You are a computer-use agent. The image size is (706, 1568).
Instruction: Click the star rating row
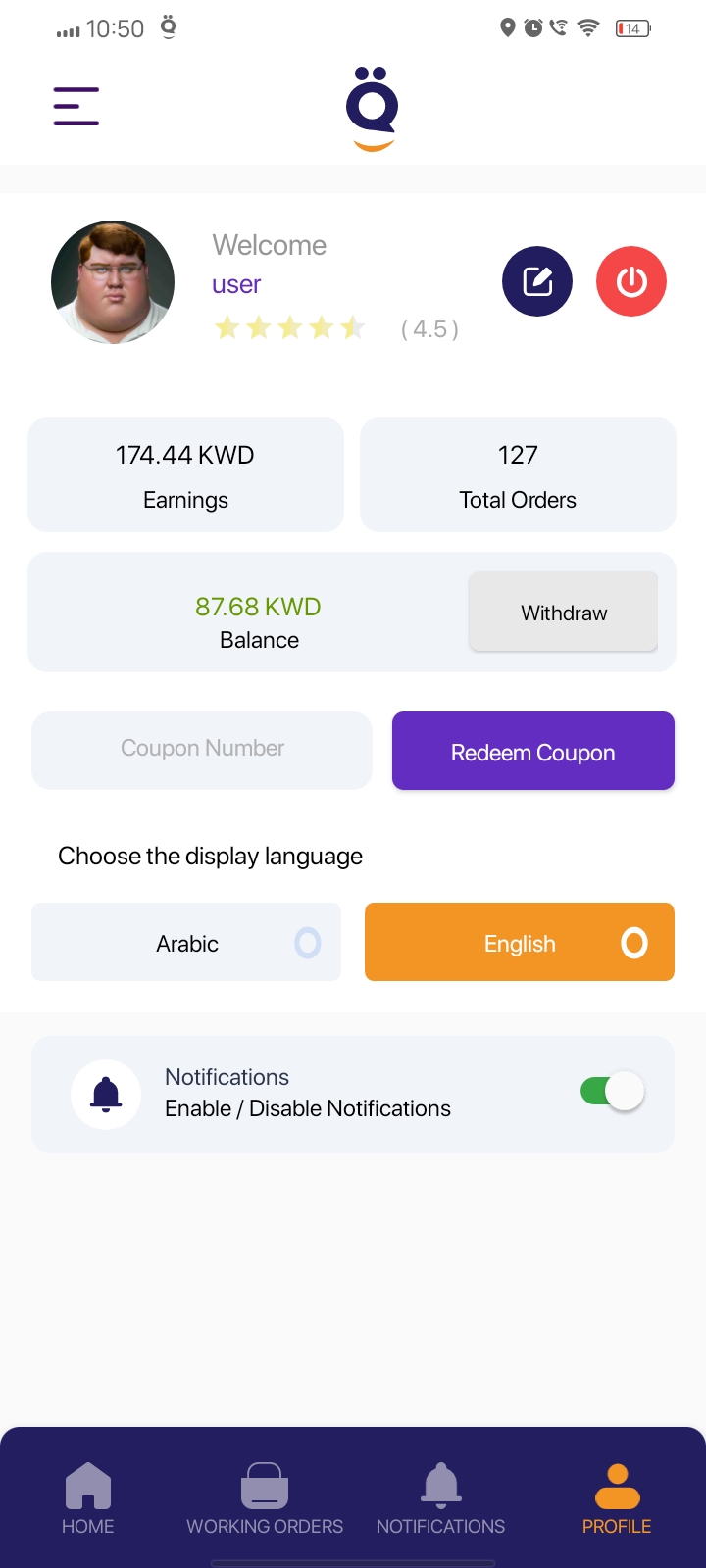tap(290, 328)
